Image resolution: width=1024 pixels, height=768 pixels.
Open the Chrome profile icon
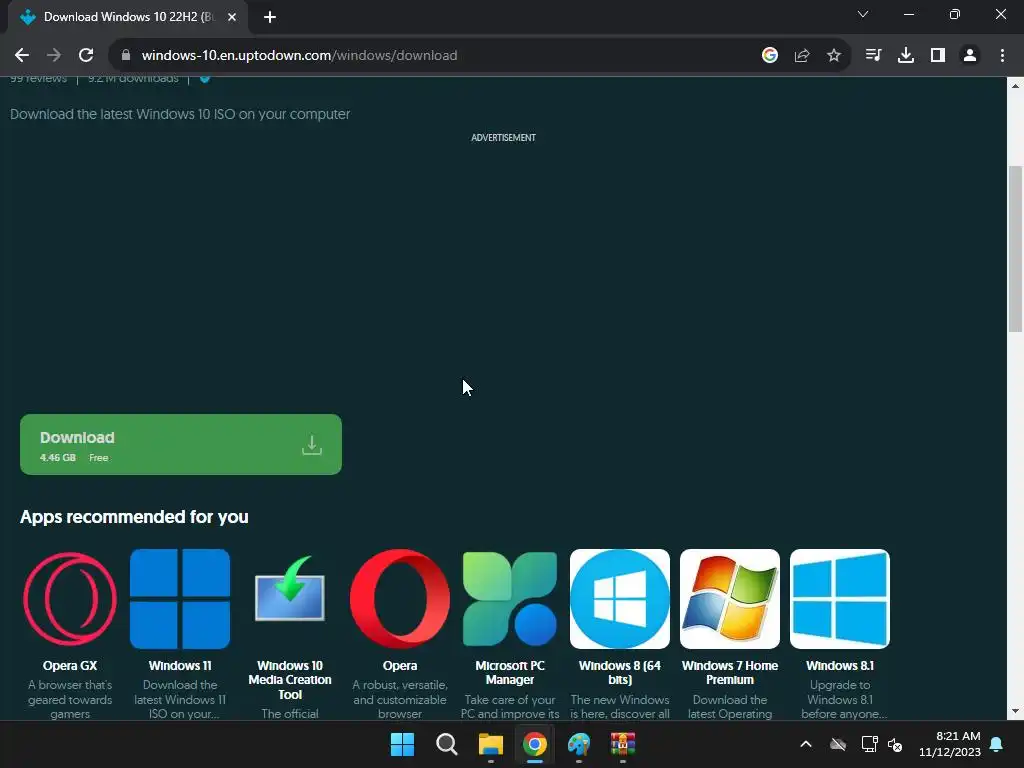click(970, 56)
